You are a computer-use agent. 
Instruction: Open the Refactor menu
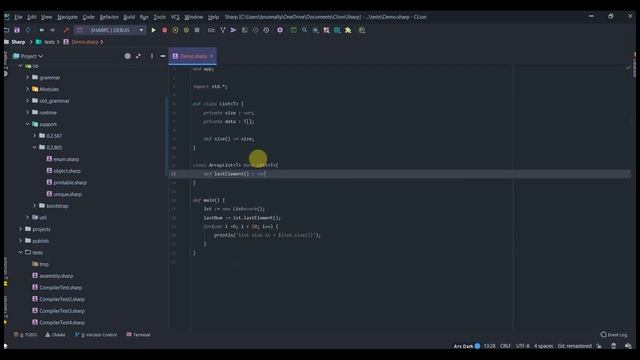109,17
